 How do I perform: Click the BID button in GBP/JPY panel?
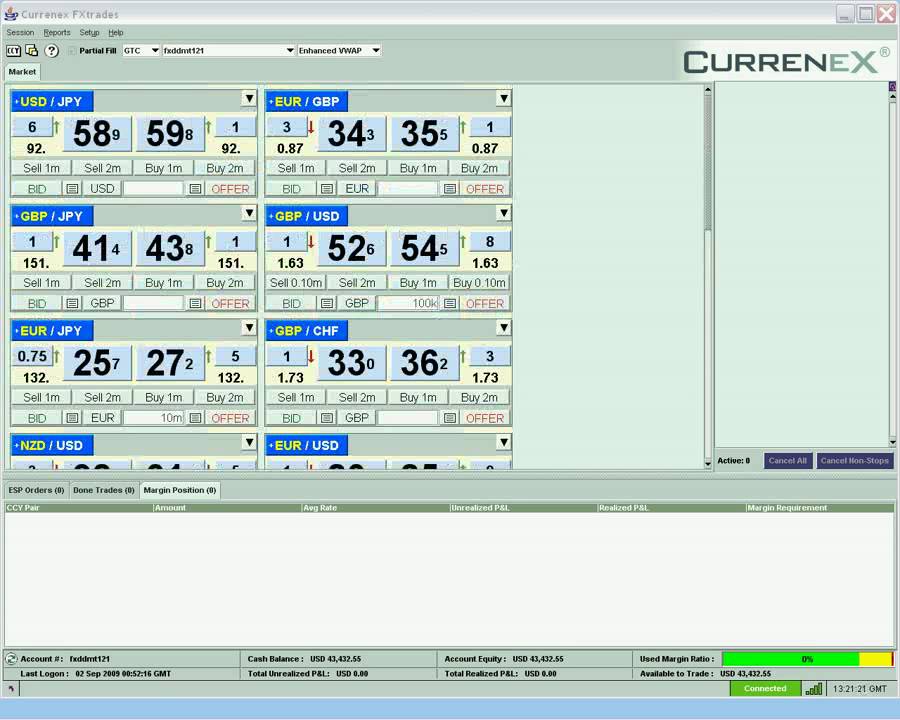coord(37,303)
